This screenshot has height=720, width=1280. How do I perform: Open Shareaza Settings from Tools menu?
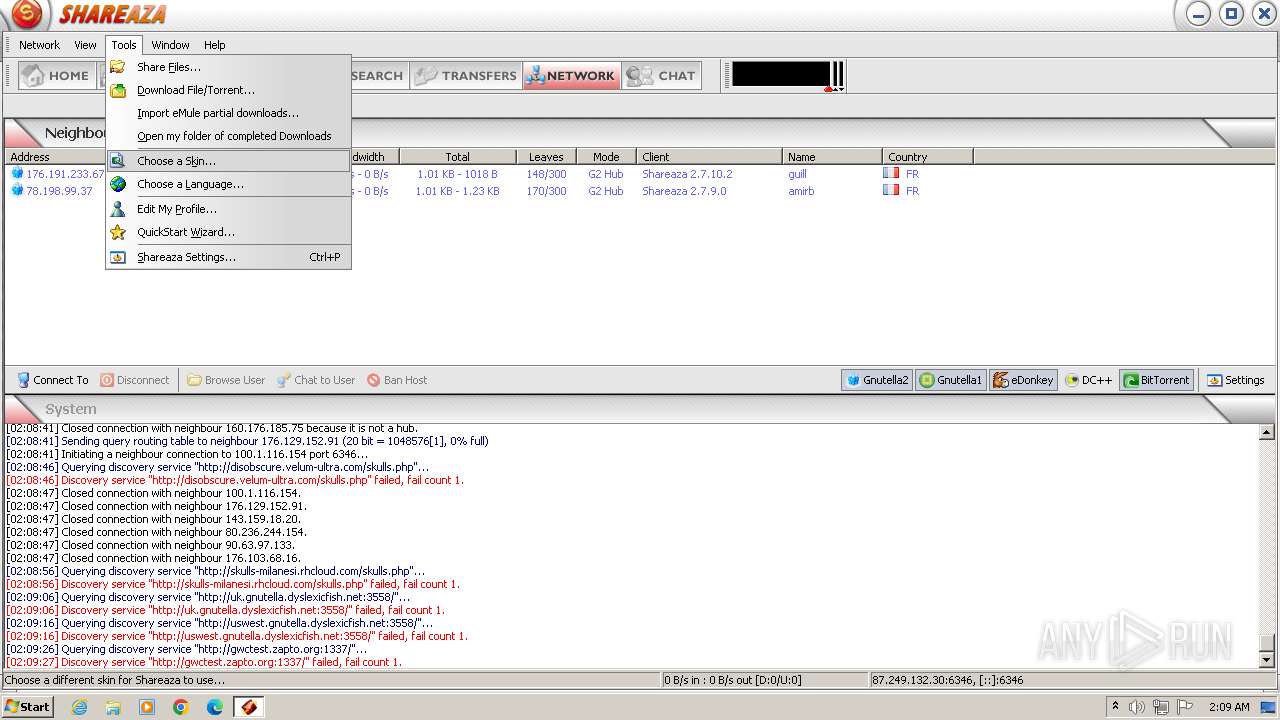click(228, 257)
